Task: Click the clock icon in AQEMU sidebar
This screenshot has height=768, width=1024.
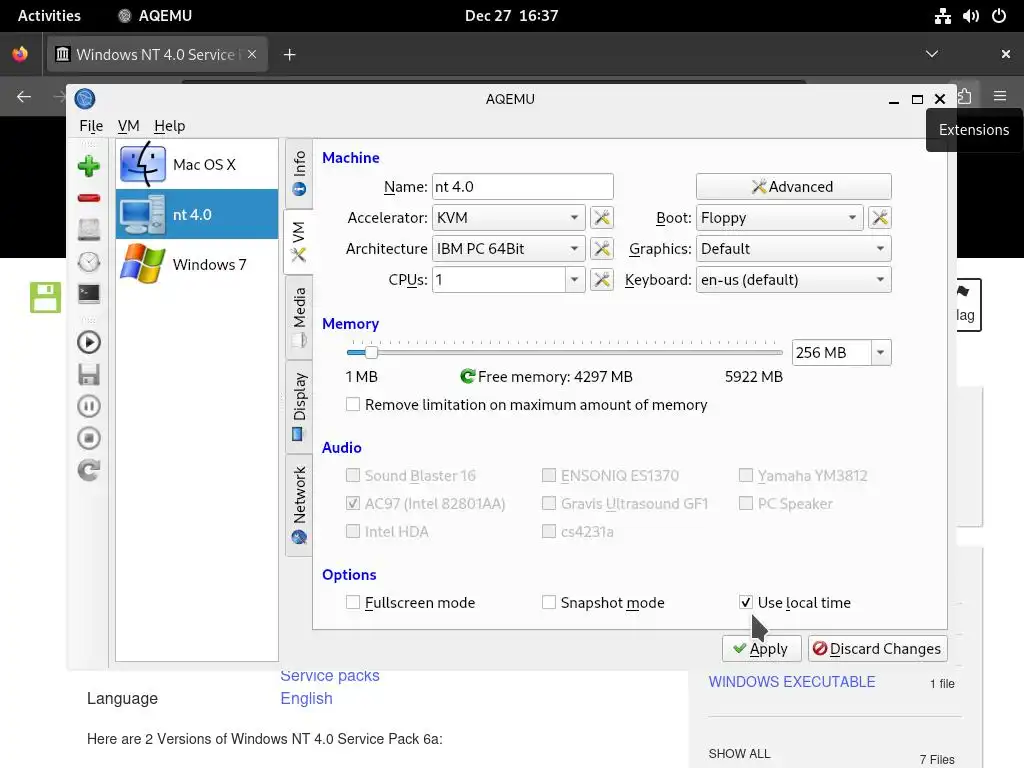Action: (89, 262)
